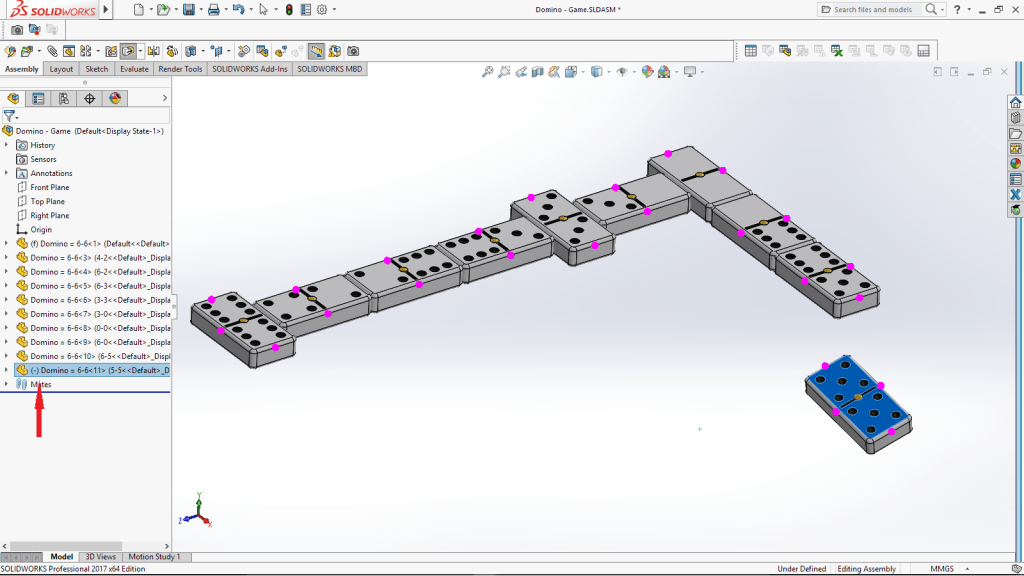Click the Print icon
Viewport: 1024px width, 576px height.
213,9
